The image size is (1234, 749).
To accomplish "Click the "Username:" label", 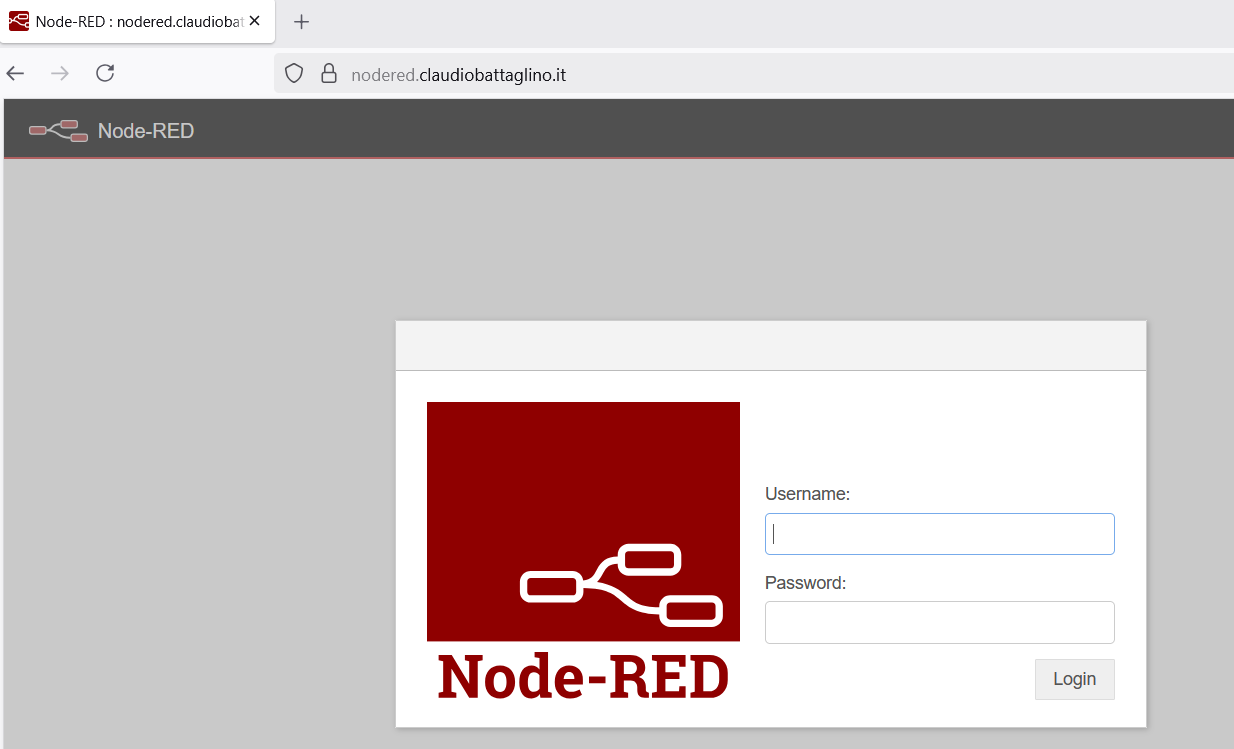I will (x=807, y=494).
